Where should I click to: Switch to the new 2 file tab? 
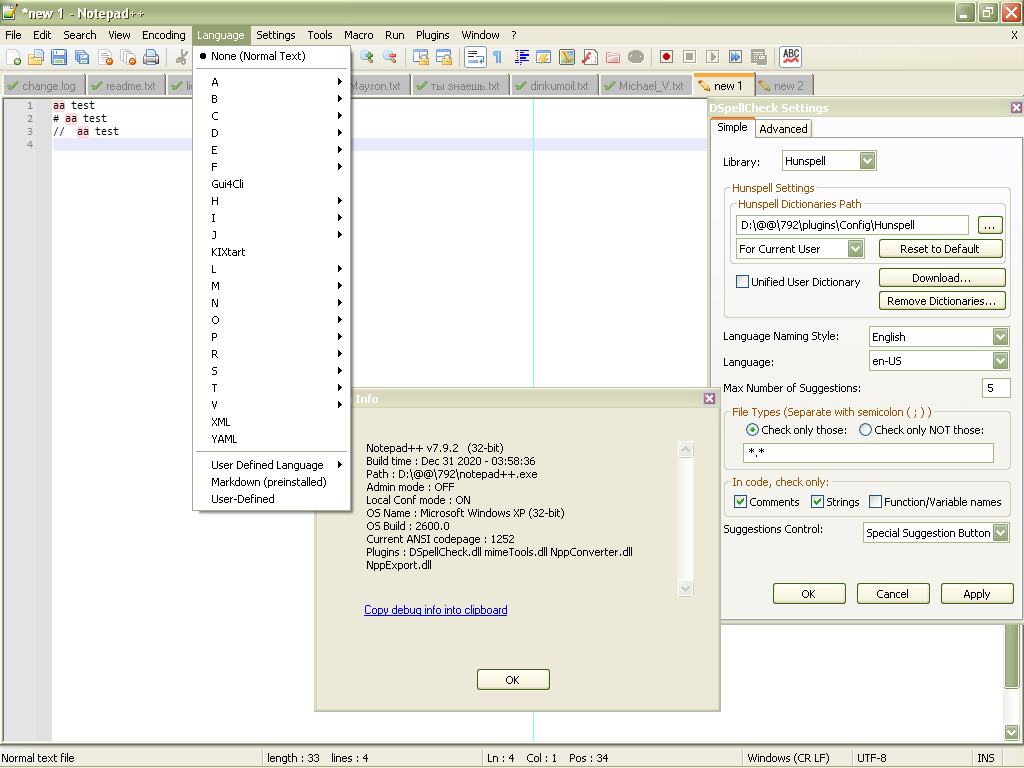(x=783, y=86)
